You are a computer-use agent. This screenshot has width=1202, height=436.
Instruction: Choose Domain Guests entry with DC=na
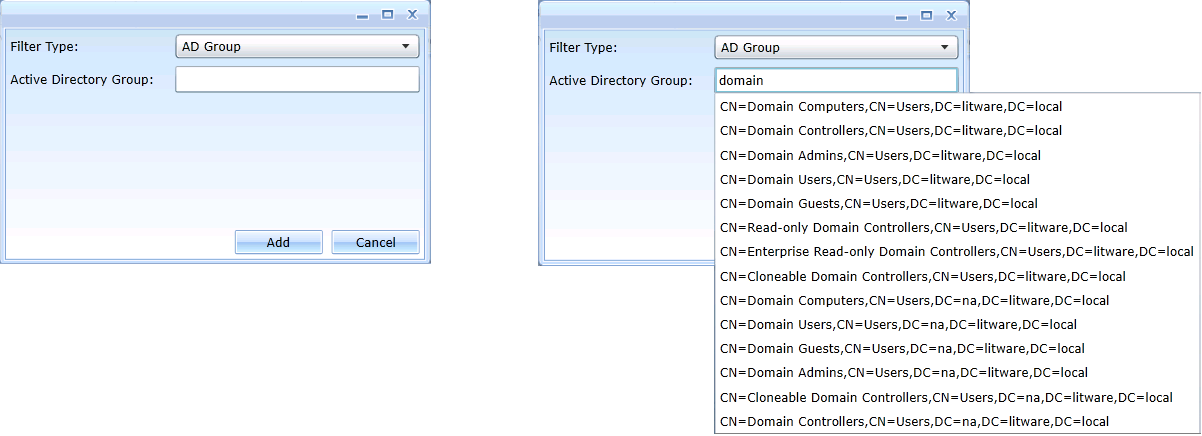902,349
